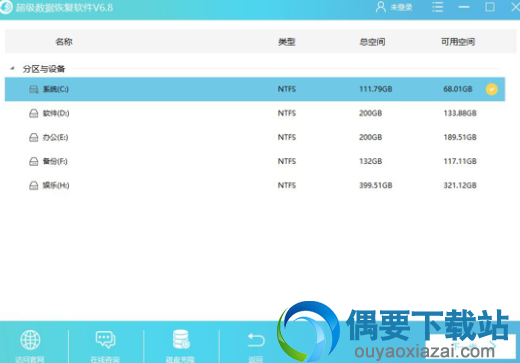Screen dimensions: 520x363
Task: Open the hamburger menu in title bar
Action: click(x=438, y=7)
